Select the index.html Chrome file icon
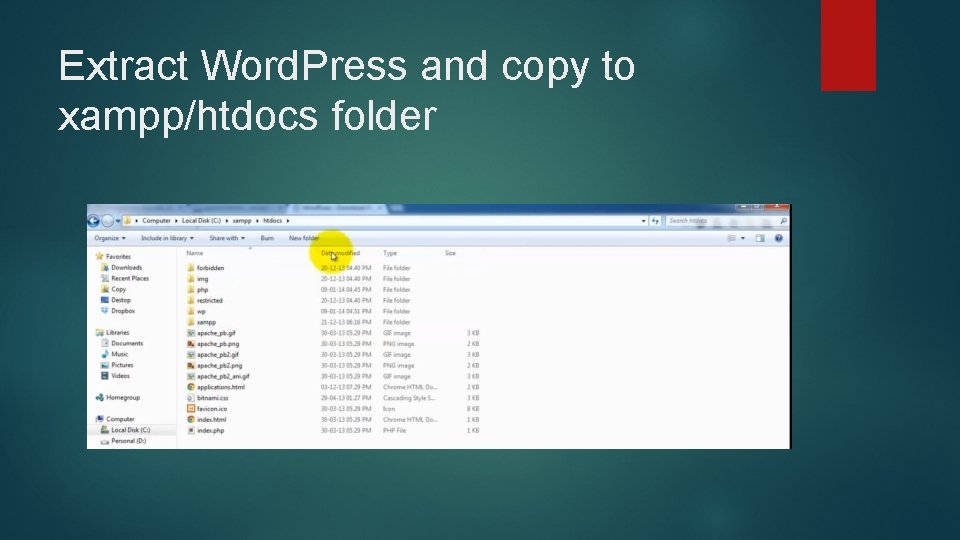The height and width of the screenshot is (540, 960). pos(190,419)
